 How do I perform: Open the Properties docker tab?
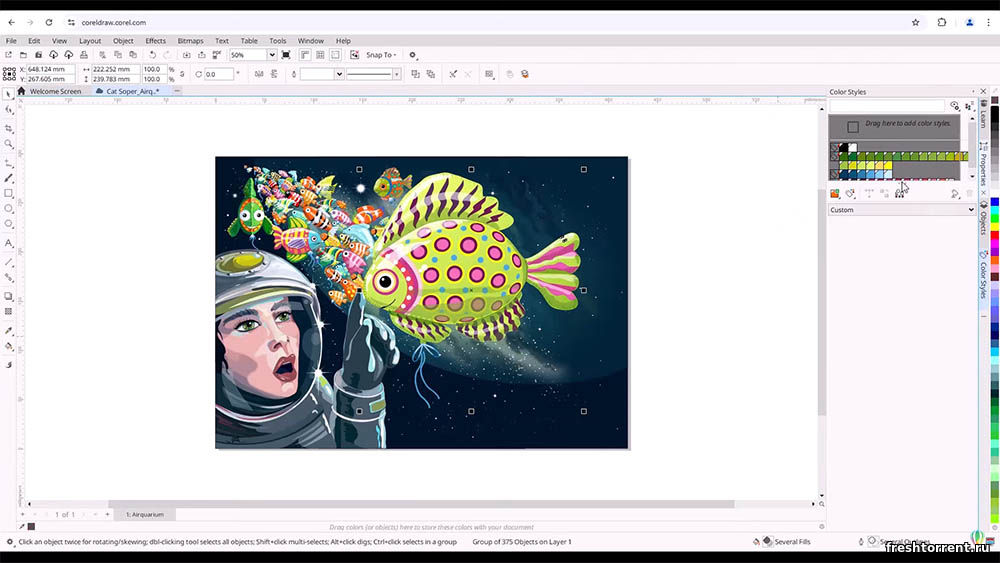click(x=983, y=165)
